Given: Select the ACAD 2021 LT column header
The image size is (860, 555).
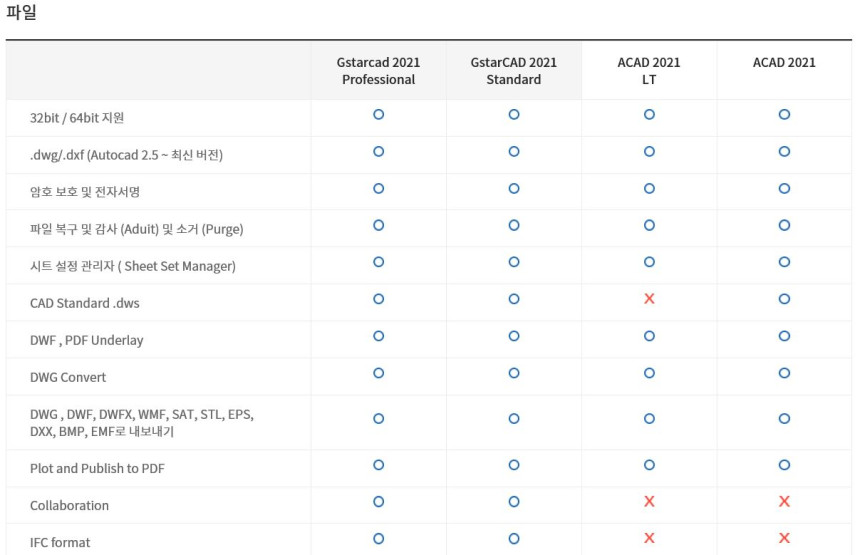Looking at the screenshot, I should click(649, 71).
